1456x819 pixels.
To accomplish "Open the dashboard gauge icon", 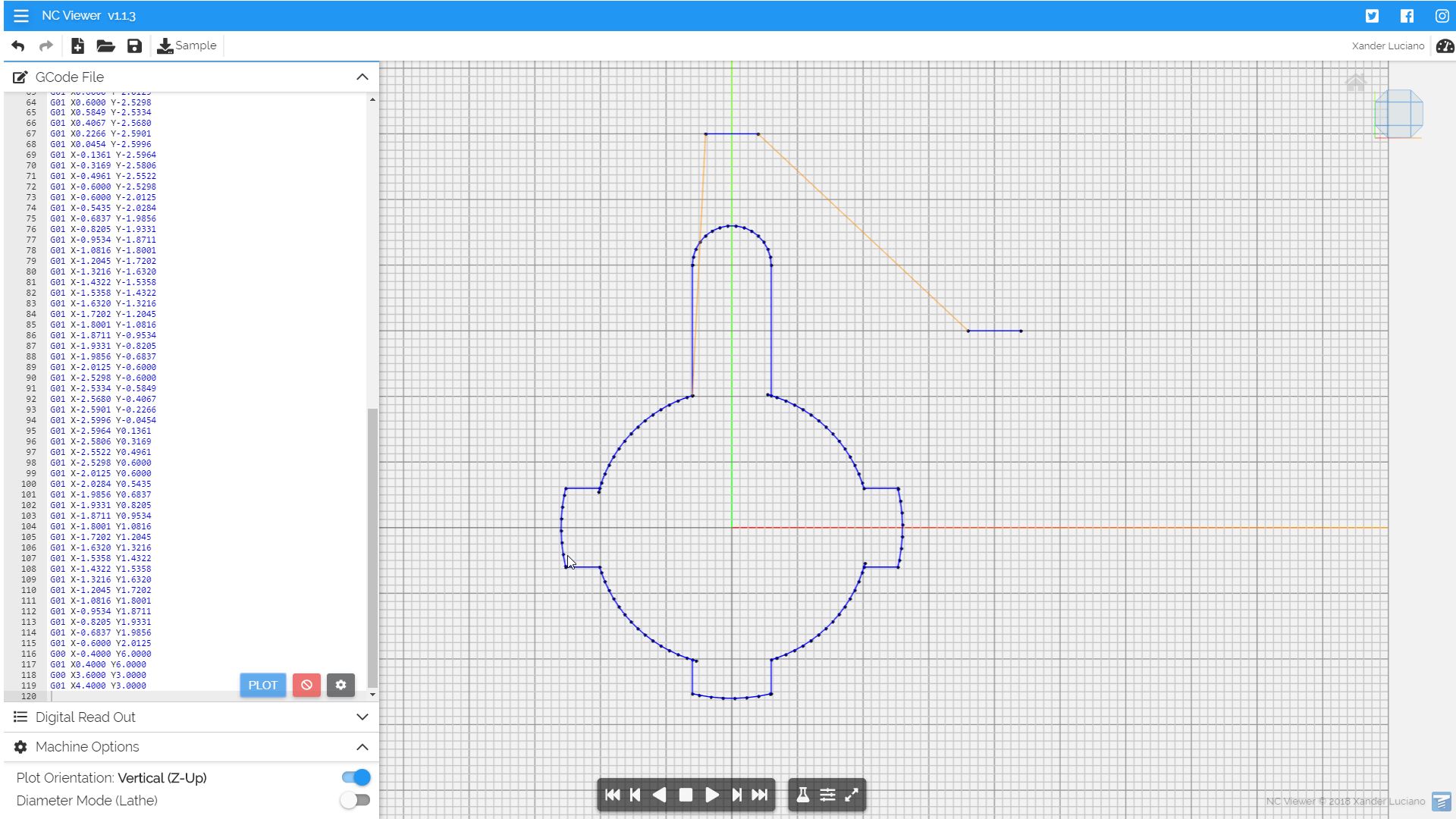I will point(1445,46).
